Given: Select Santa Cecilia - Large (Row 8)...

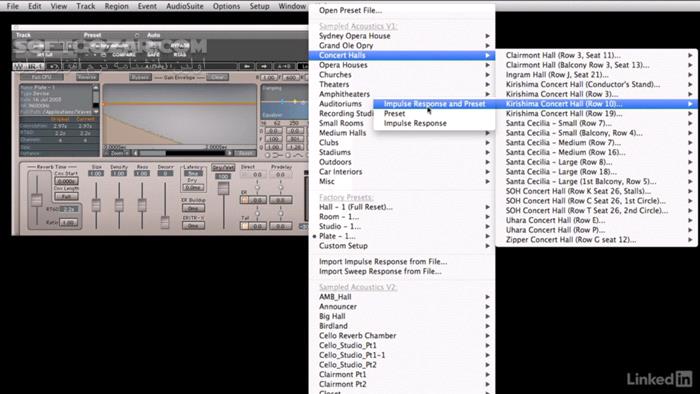Looking at the screenshot, I should click(596, 162).
